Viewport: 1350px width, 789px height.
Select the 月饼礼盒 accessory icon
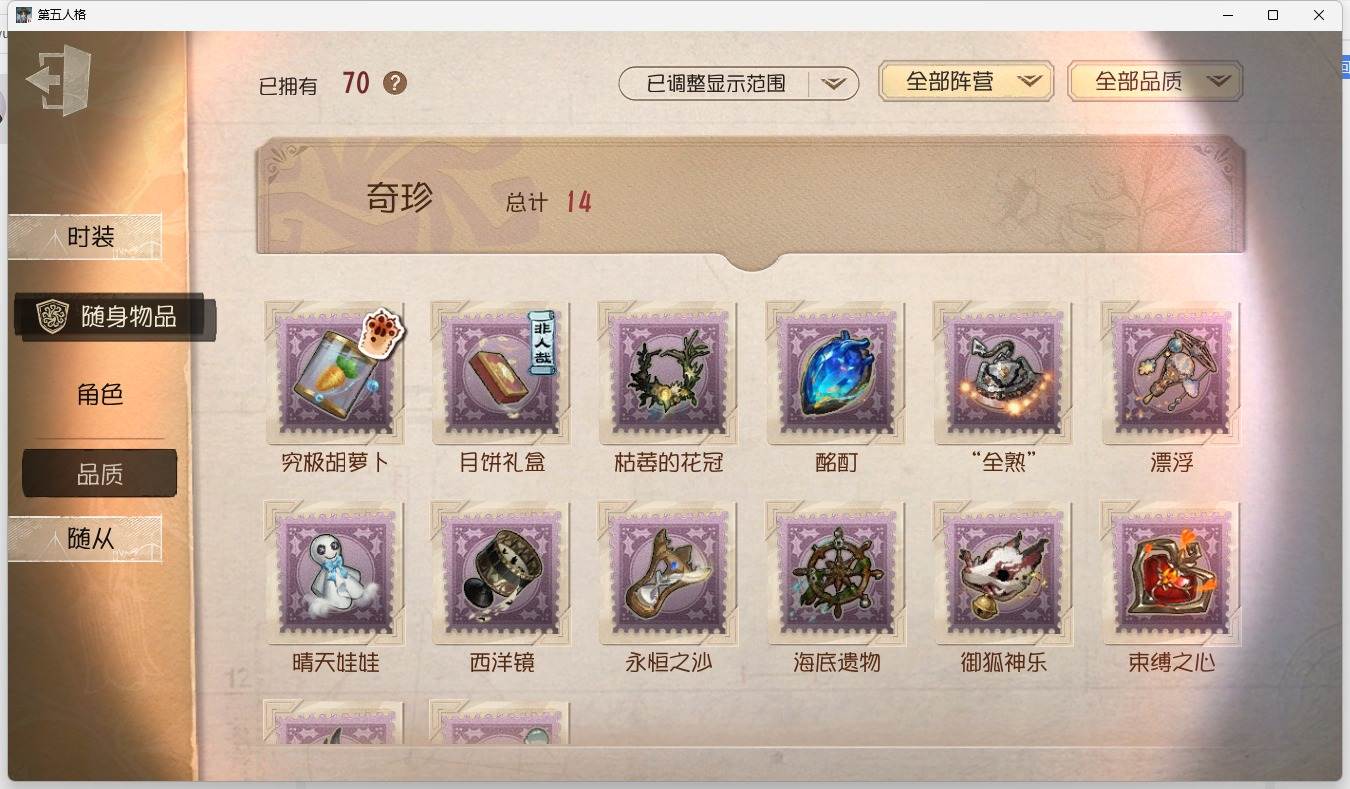[x=501, y=373]
